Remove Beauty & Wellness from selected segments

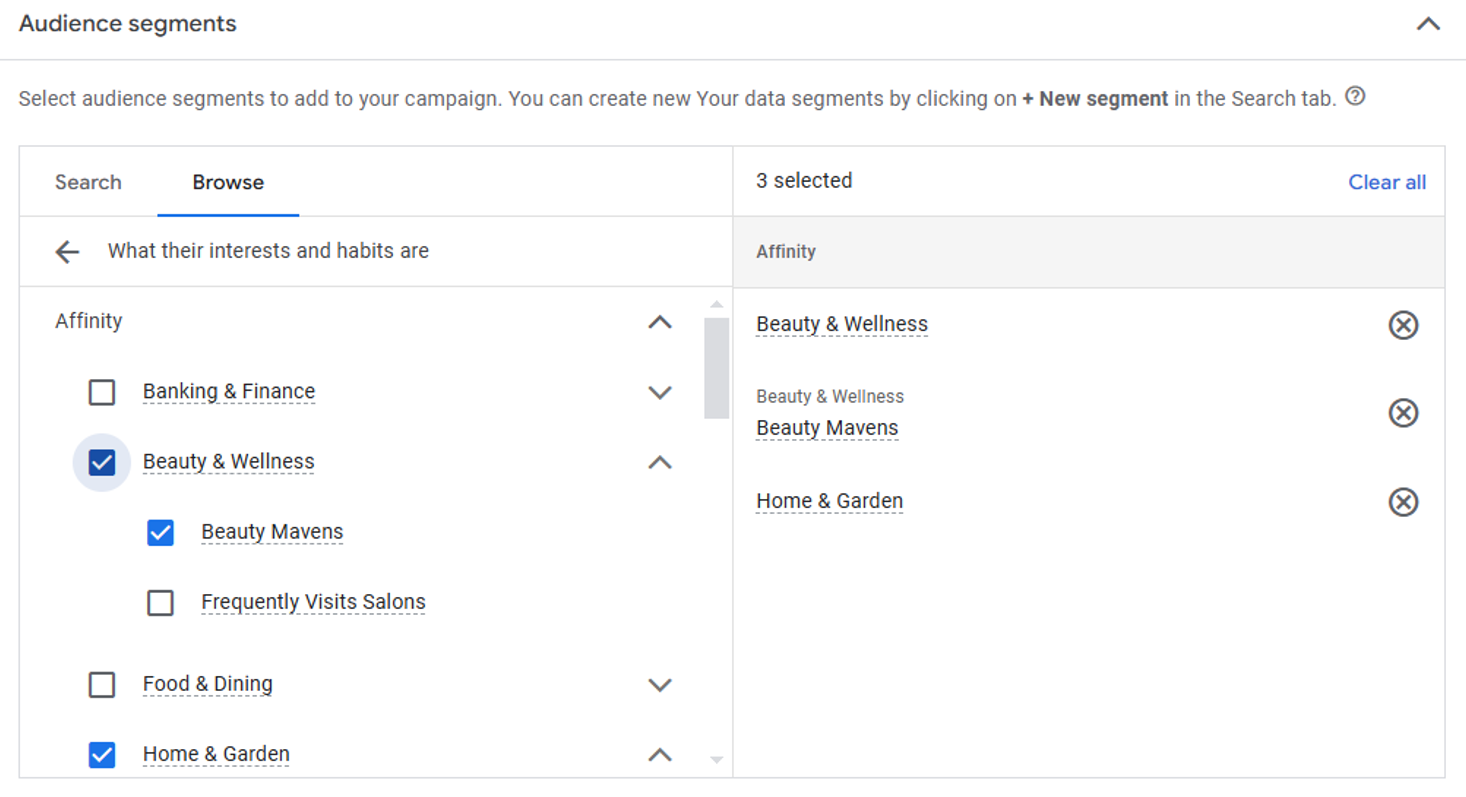(x=1403, y=325)
